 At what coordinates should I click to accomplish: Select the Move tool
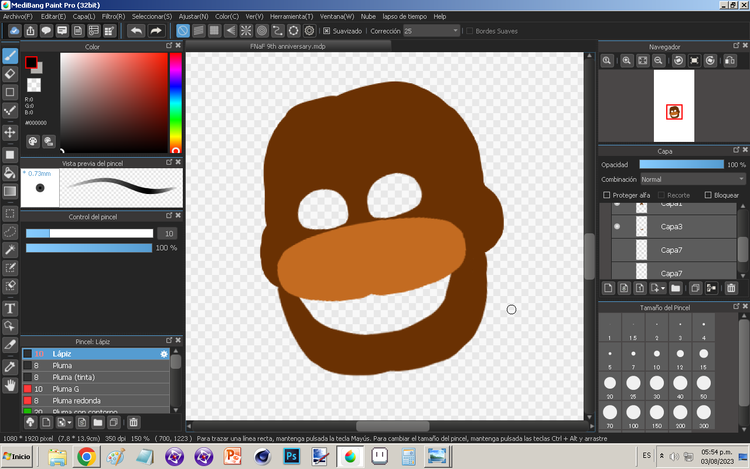point(10,132)
